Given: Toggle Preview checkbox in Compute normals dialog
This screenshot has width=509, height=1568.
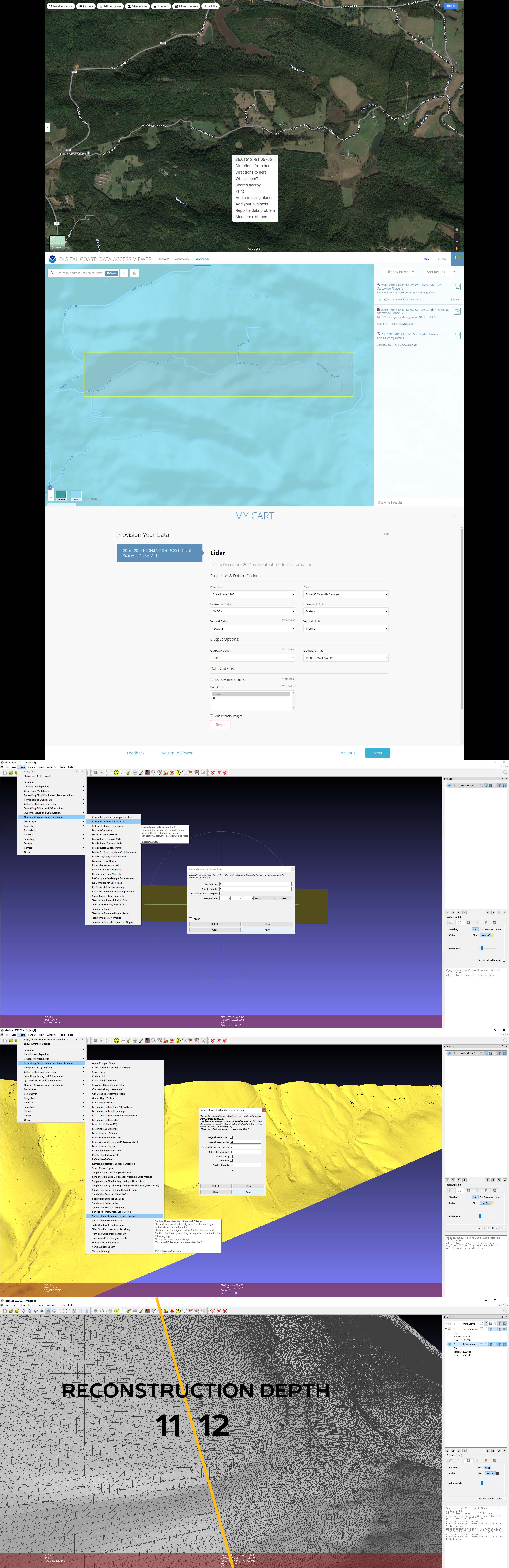Looking at the screenshot, I should pos(190,919).
